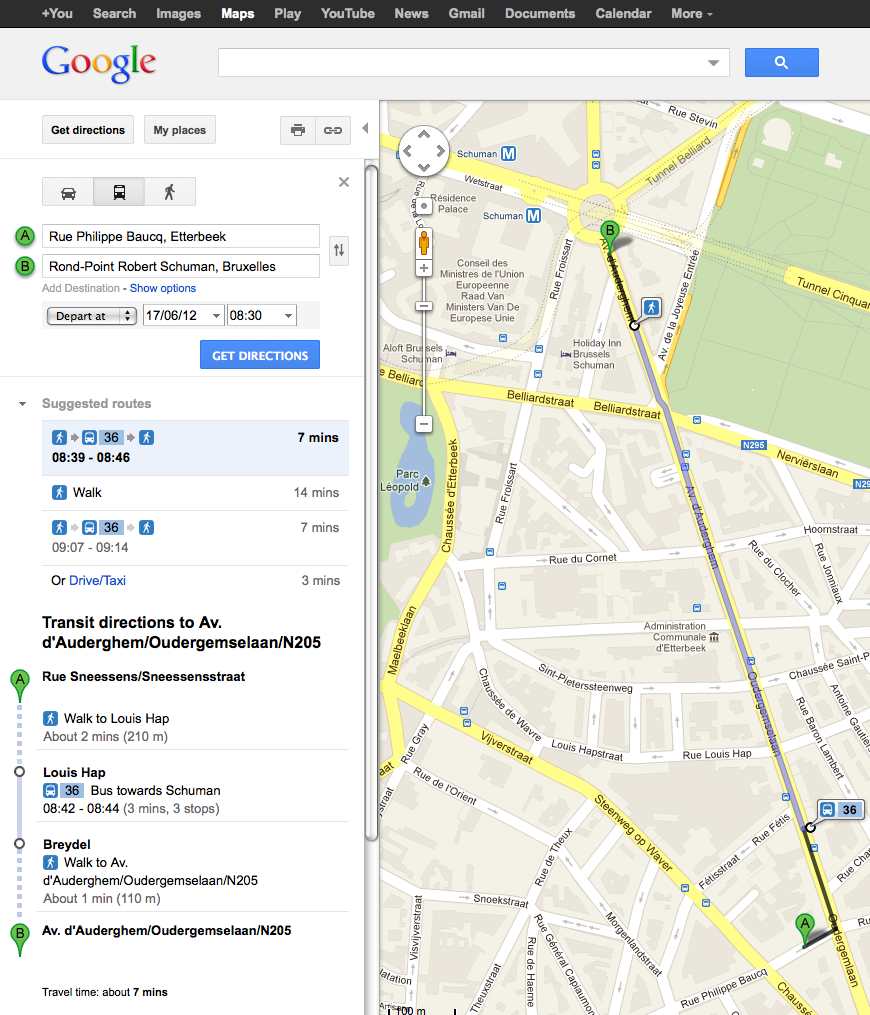Viewport: 870px width, 1015px height.
Task: Print the directions with the printer icon
Action: pos(298,130)
